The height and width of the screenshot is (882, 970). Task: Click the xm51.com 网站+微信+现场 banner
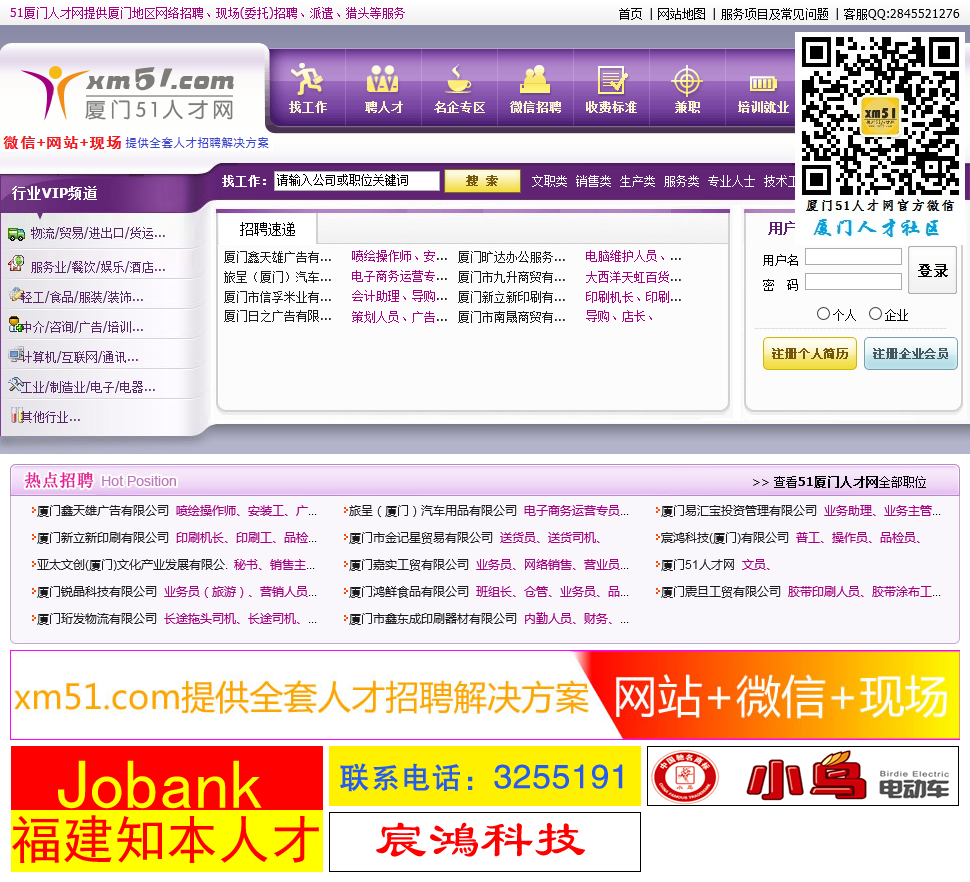click(x=485, y=695)
